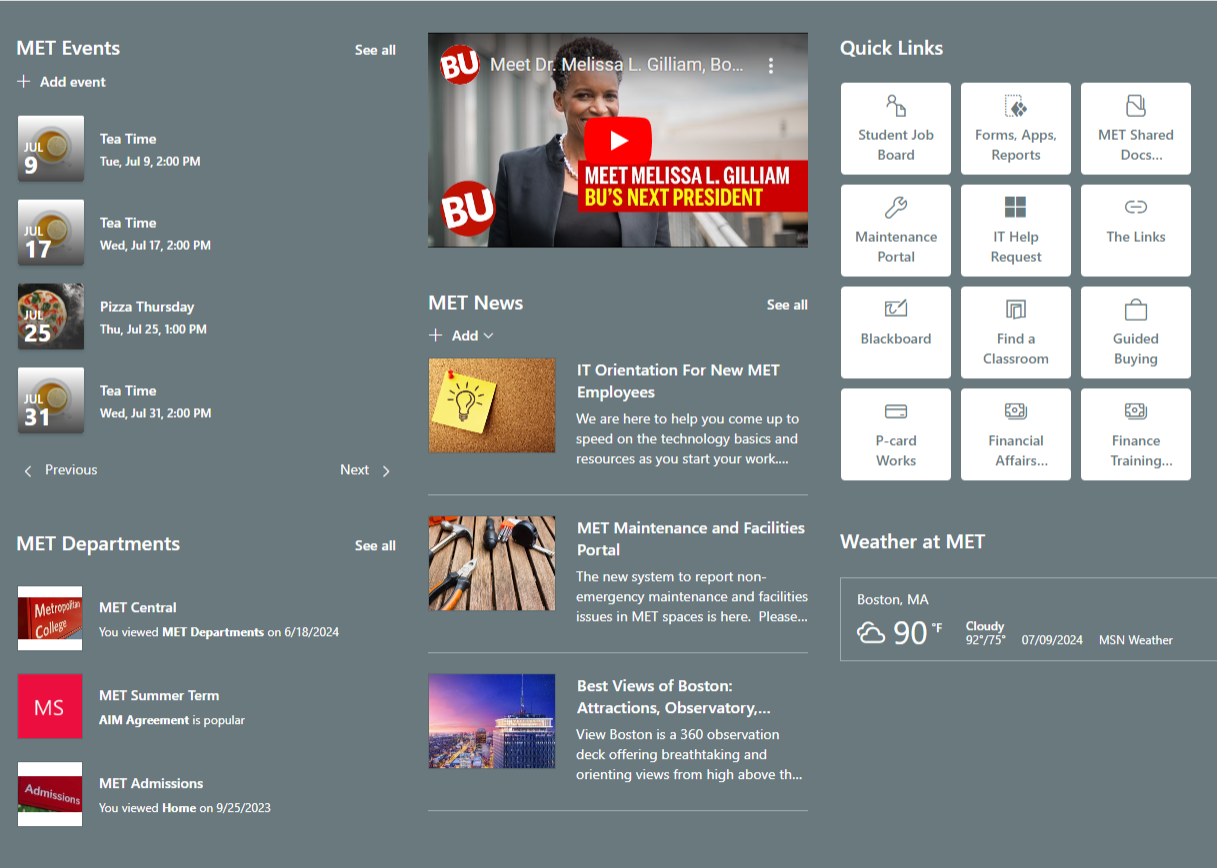Click the Admissions sign thumbnail
1217x868 pixels.
[x=50, y=794]
